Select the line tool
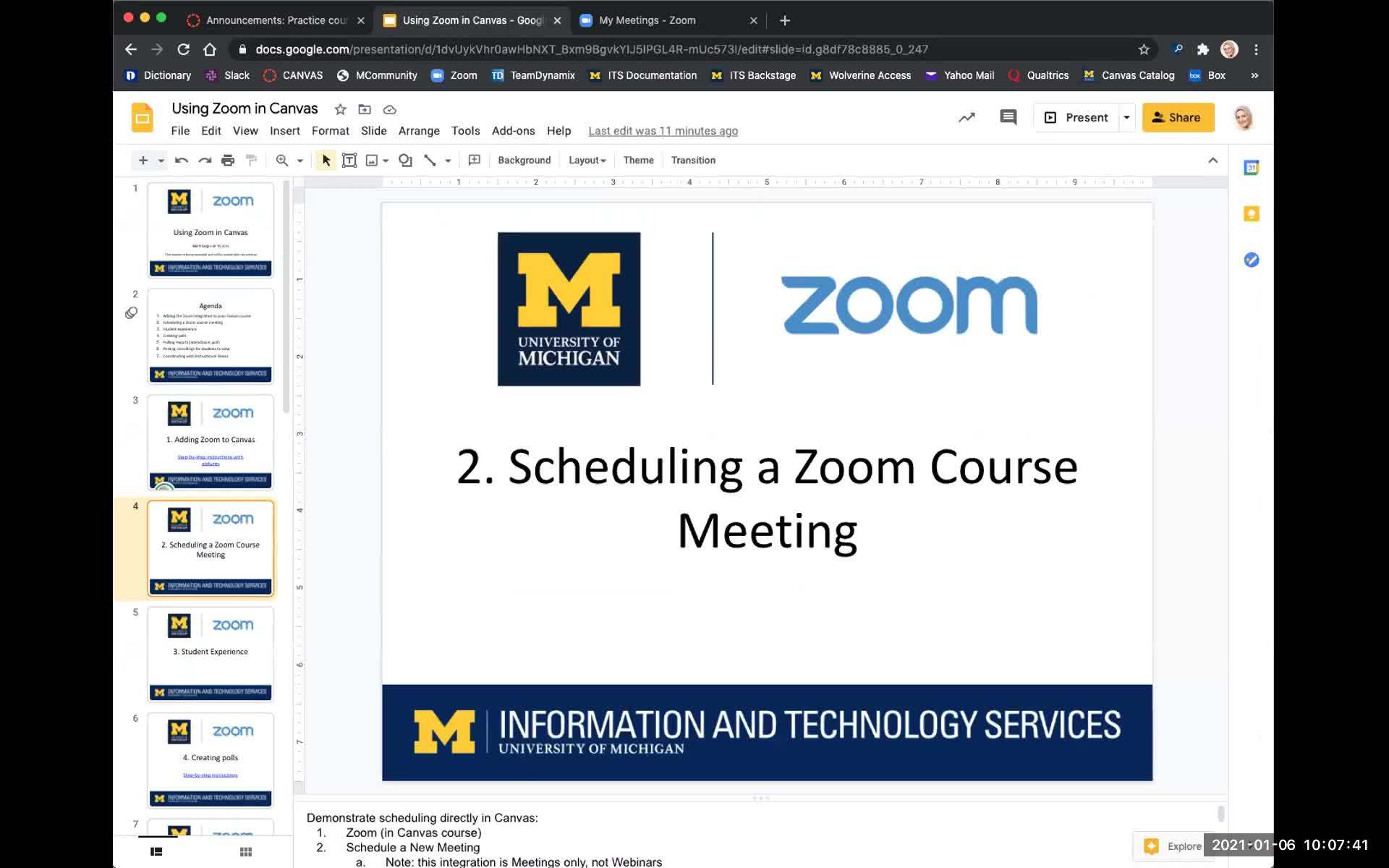1389x868 pixels. coord(430,161)
